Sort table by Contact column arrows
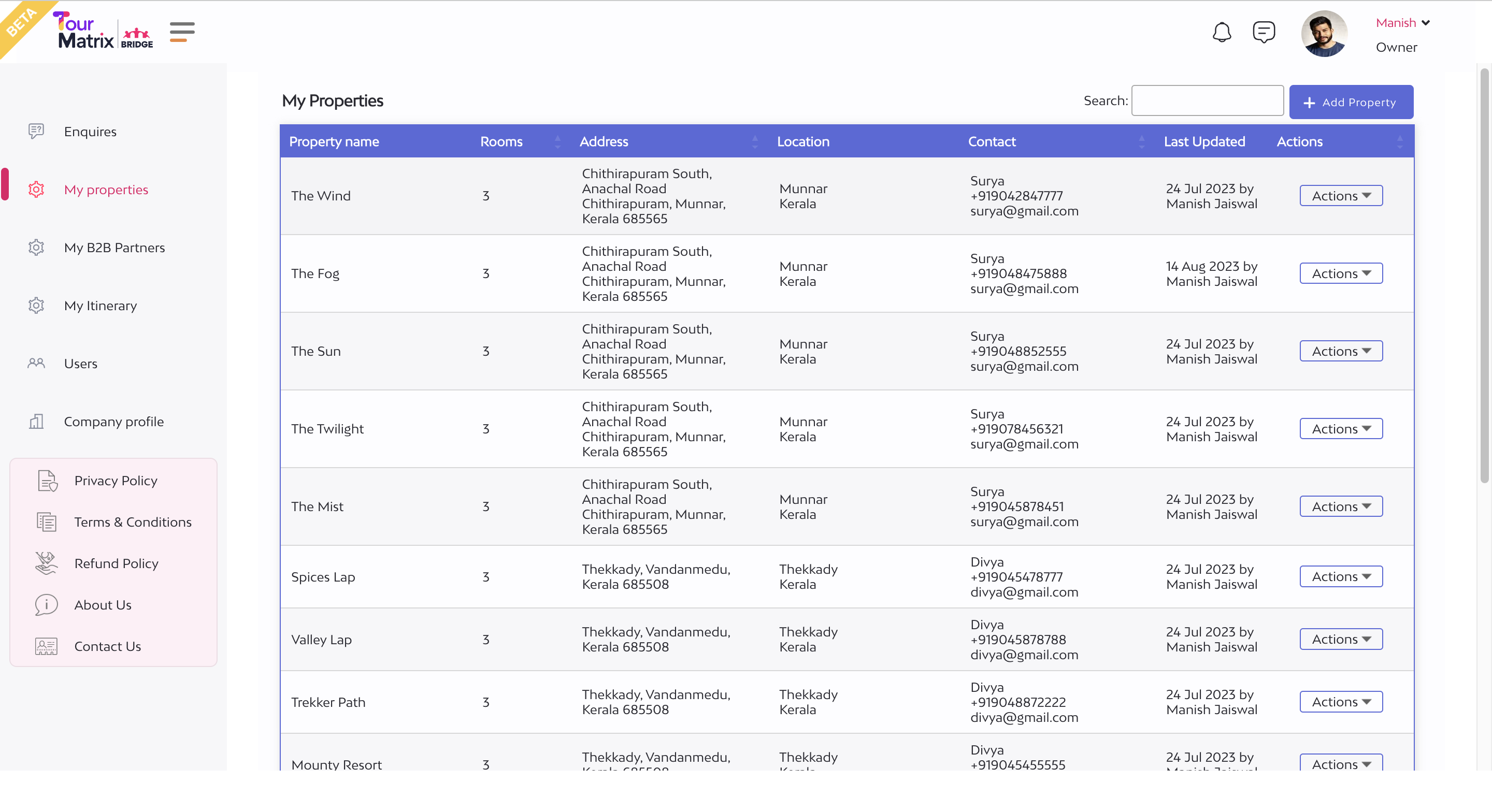1492x812 pixels. (x=1141, y=142)
